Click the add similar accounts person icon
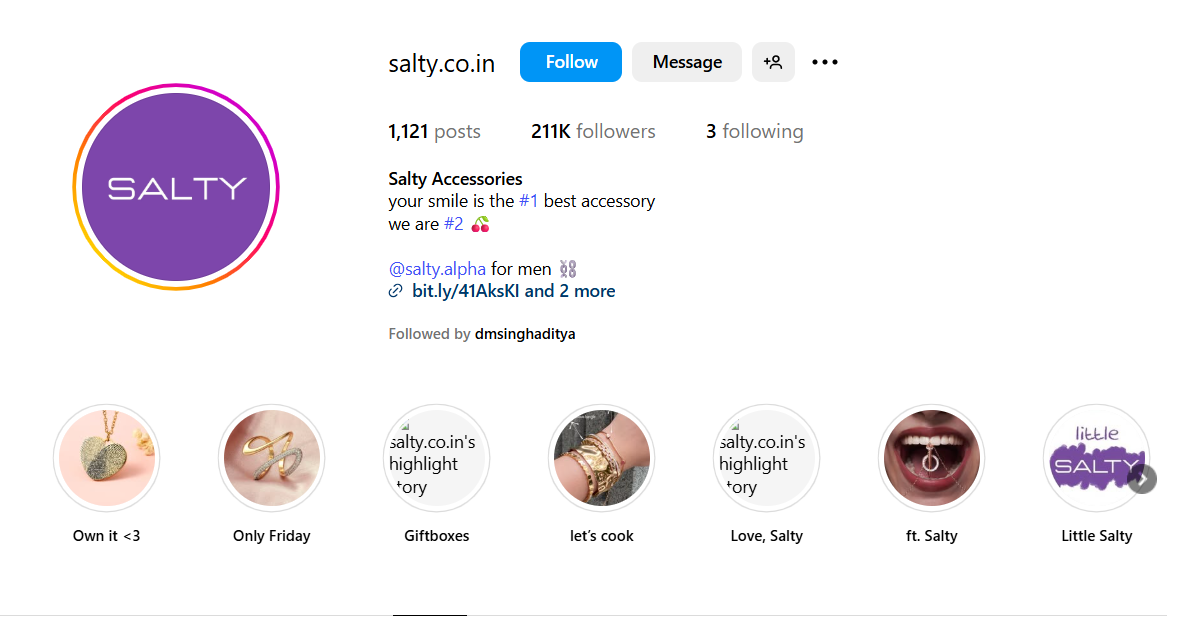This screenshot has height=618, width=1189. [773, 62]
